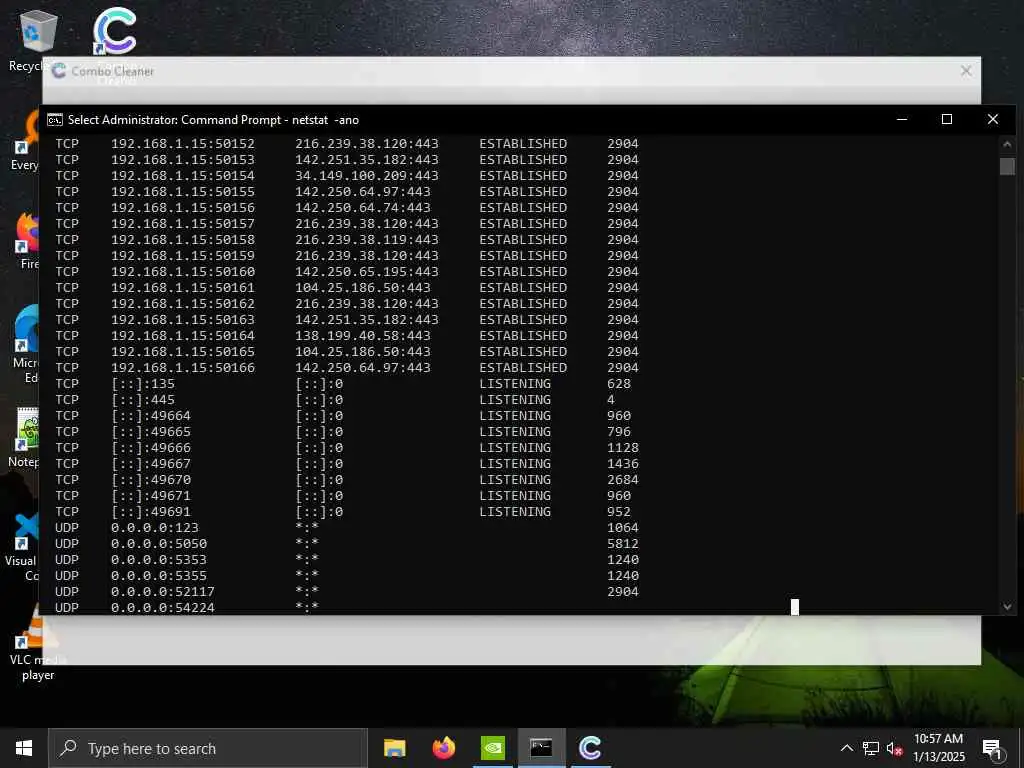Viewport: 1024px width, 768px height.
Task: Switch to Command Prompt in the taskbar
Action: click(x=541, y=748)
